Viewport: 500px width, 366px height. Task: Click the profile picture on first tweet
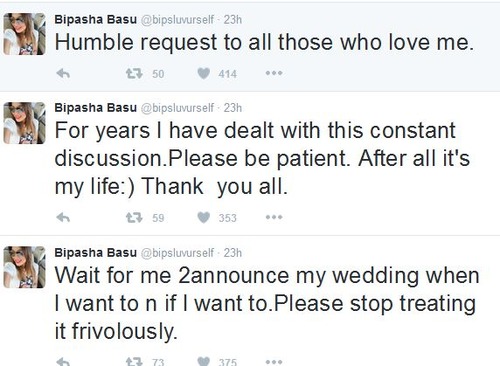24,34
